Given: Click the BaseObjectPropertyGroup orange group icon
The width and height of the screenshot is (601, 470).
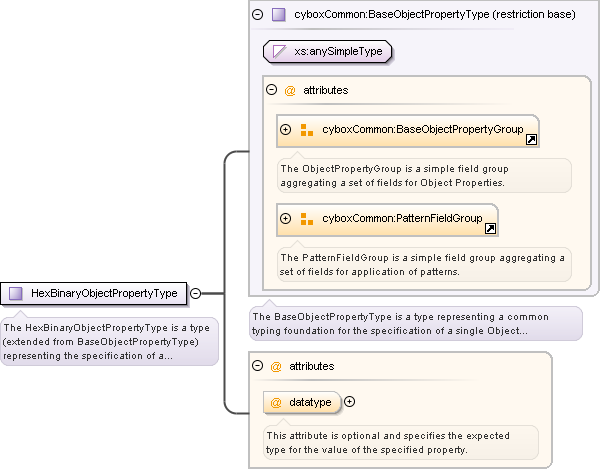Looking at the screenshot, I should [307, 130].
